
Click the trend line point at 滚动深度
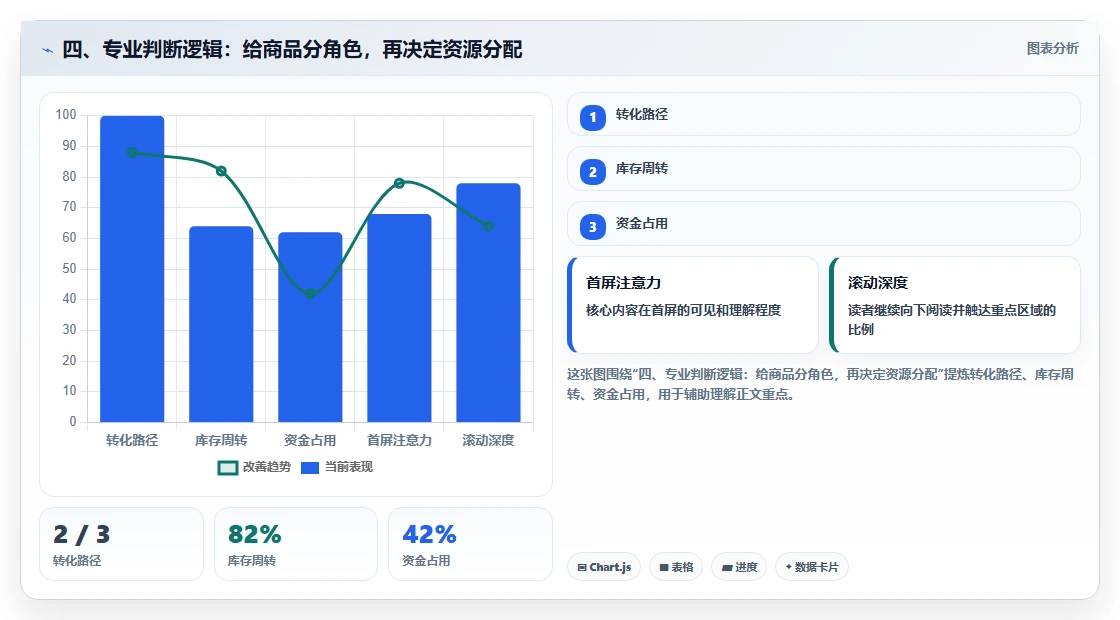(489, 226)
